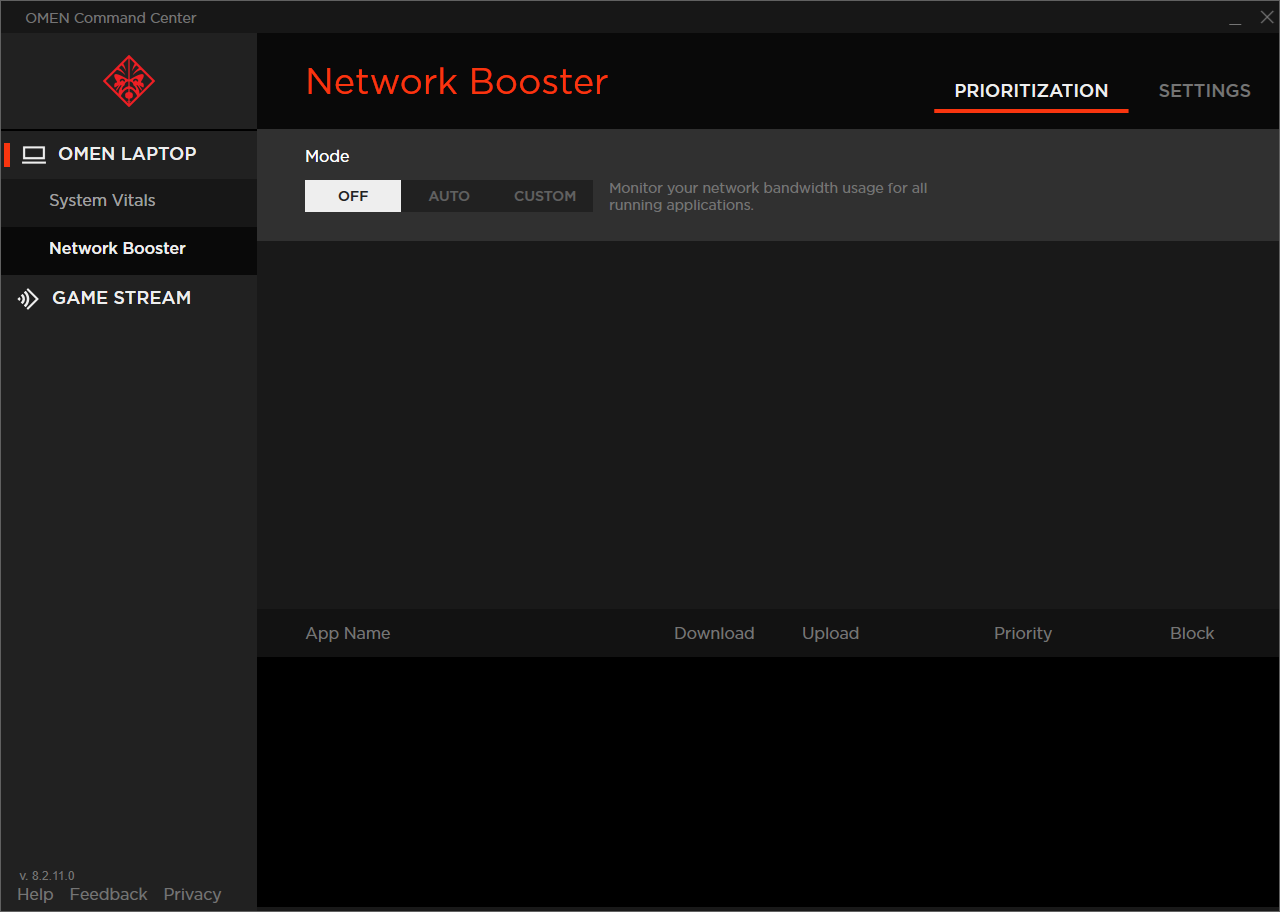Click the OMEN diamond logo
This screenshot has height=912, width=1280.
coord(128,81)
